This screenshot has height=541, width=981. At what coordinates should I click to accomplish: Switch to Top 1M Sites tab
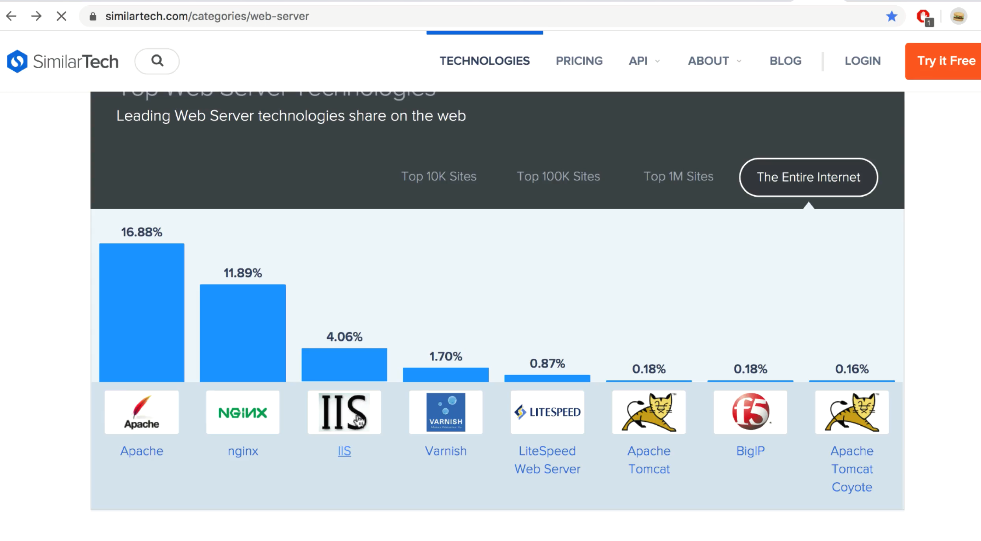pos(678,176)
